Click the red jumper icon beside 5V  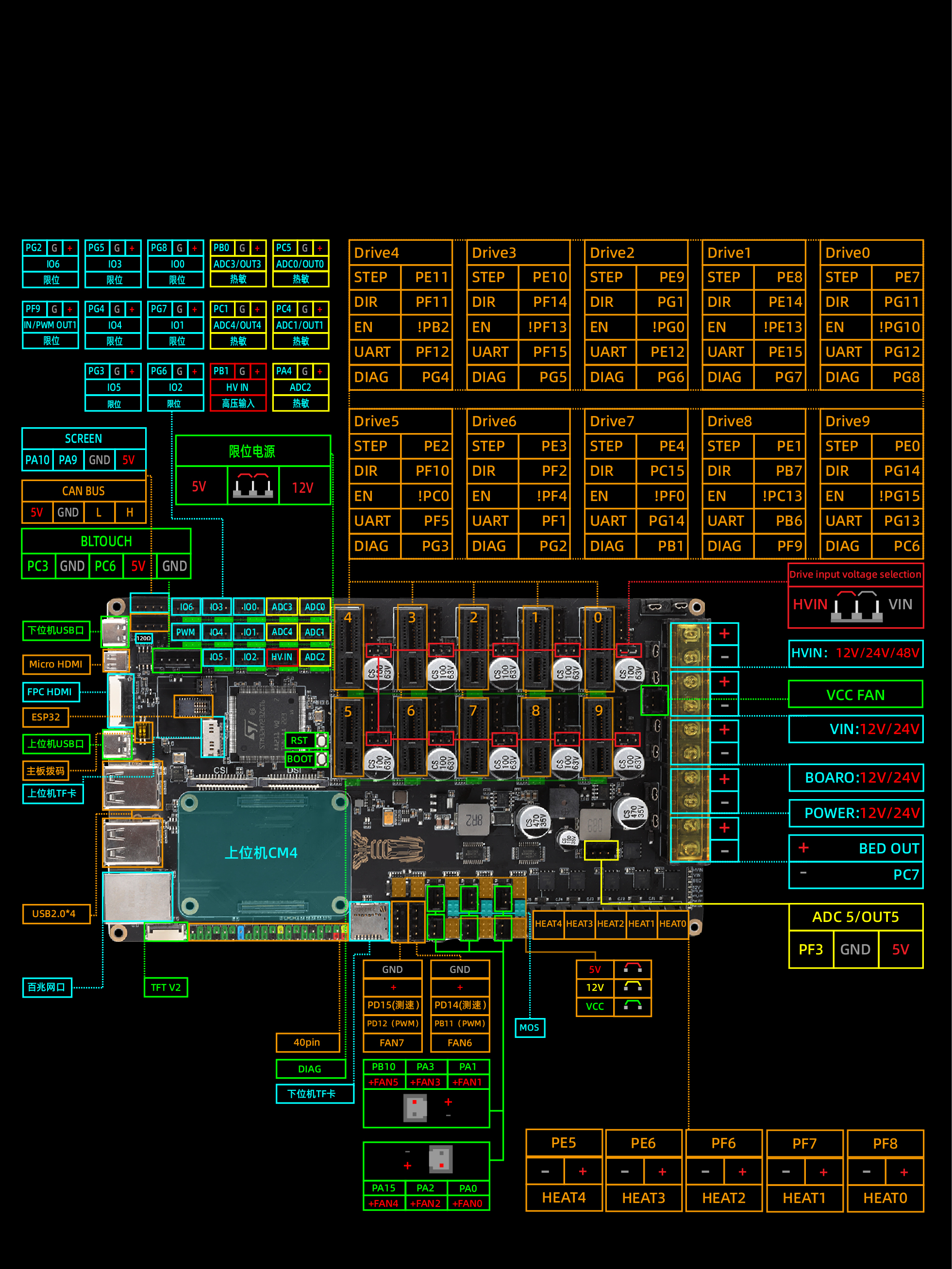(x=633, y=968)
